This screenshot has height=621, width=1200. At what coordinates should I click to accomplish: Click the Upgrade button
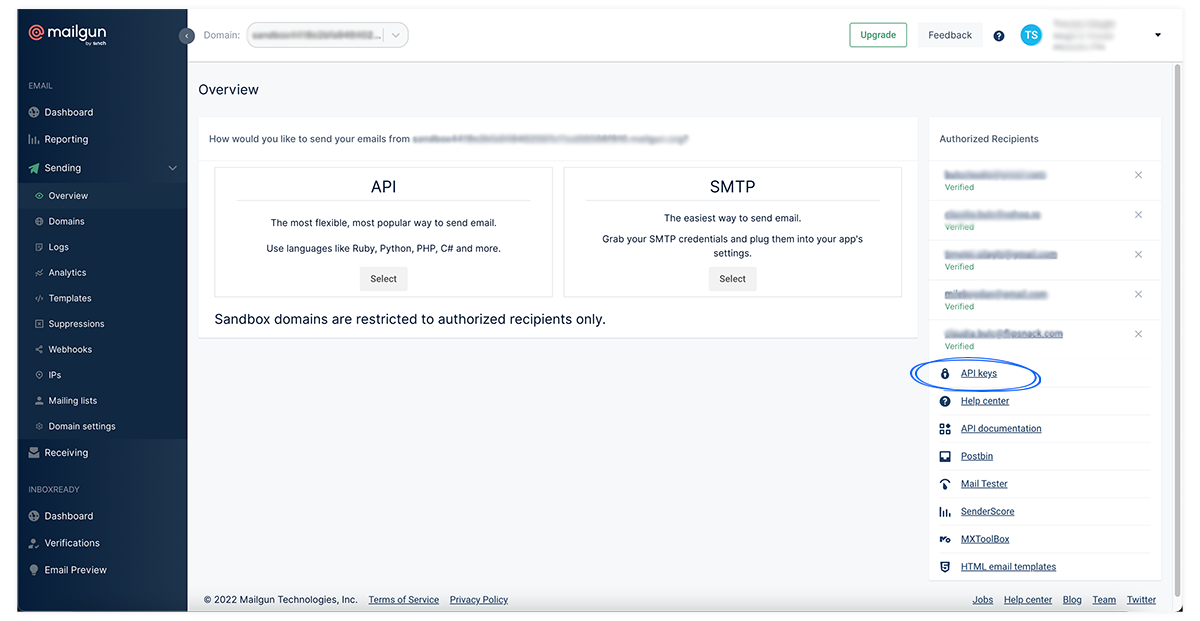click(x=878, y=35)
